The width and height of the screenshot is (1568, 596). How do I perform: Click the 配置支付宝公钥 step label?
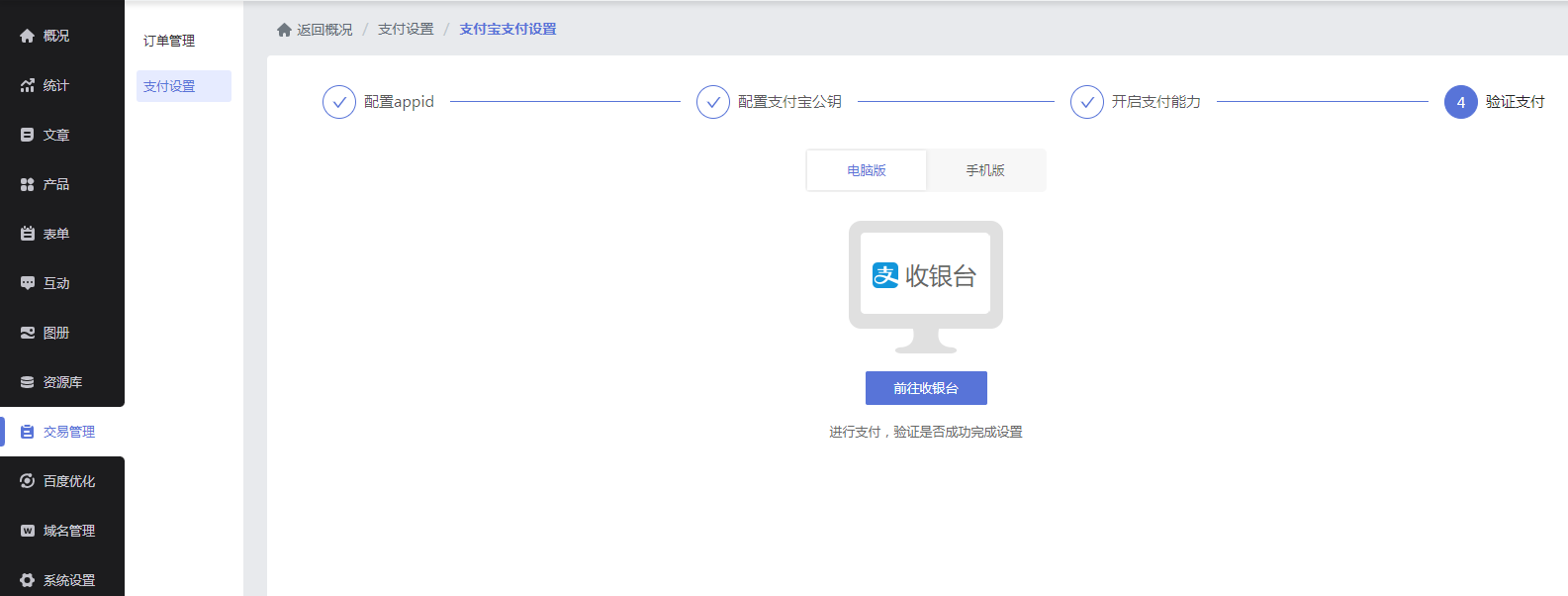pyautogui.click(x=789, y=102)
